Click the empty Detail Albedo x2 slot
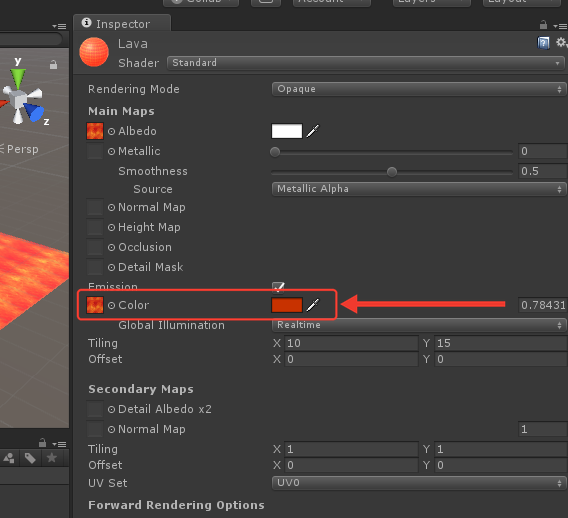Viewport: 568px width, 518px height. [95, 409]
